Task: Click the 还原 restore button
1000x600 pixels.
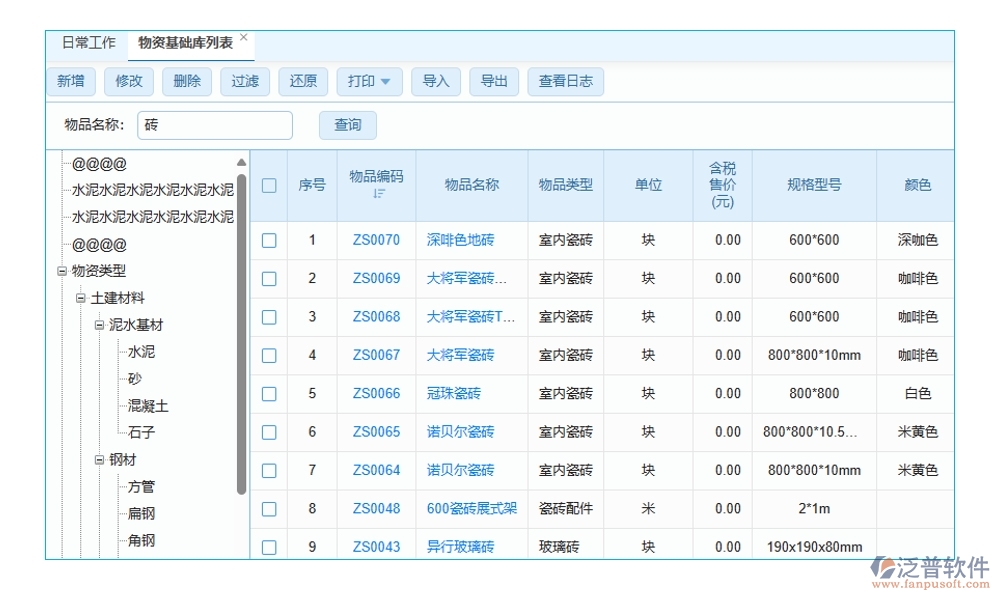Action: click(x=302, y=81)
